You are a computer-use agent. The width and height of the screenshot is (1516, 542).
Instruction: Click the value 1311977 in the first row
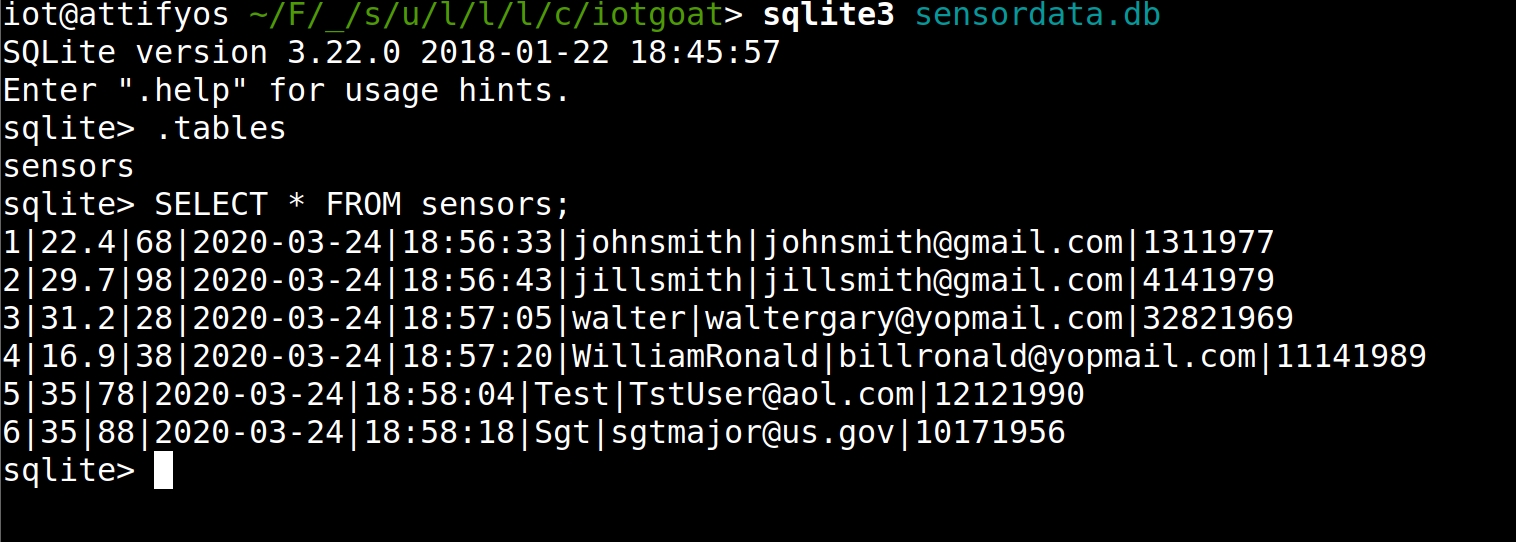tap(1208, 243)
